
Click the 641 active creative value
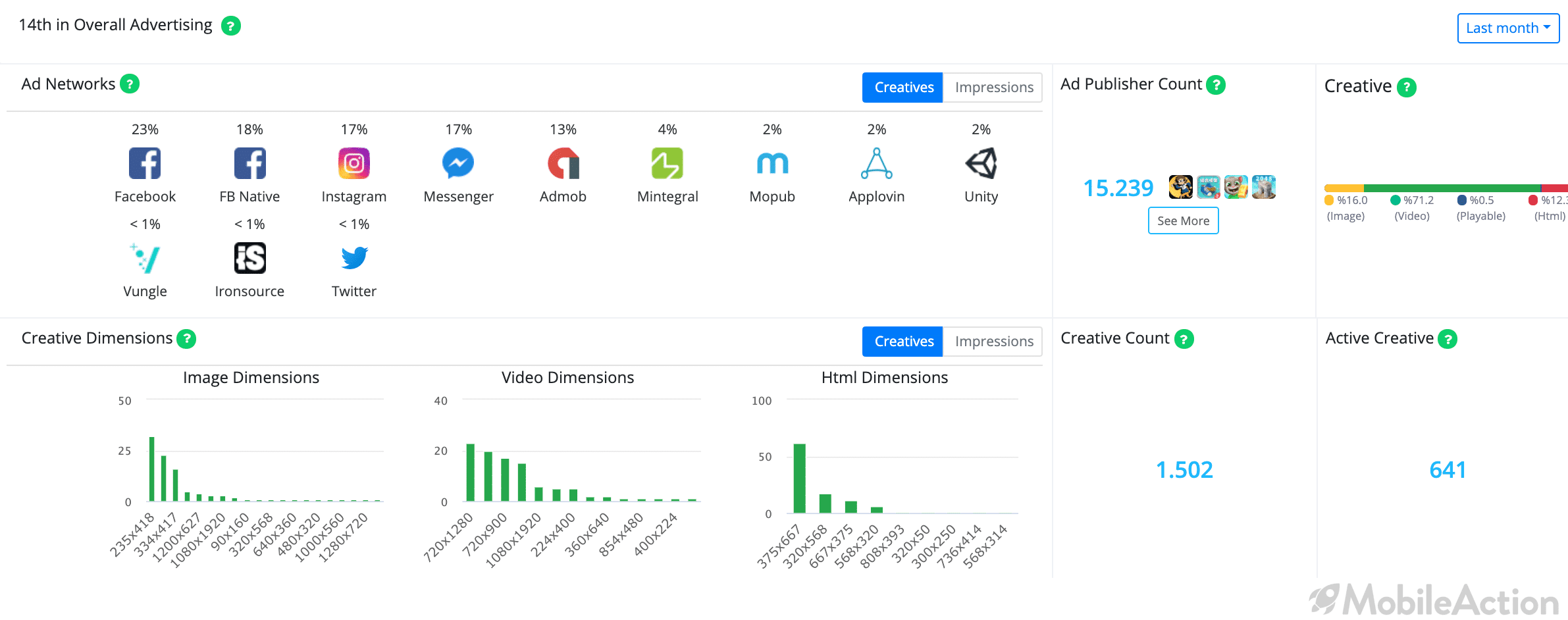[1448, 470]
